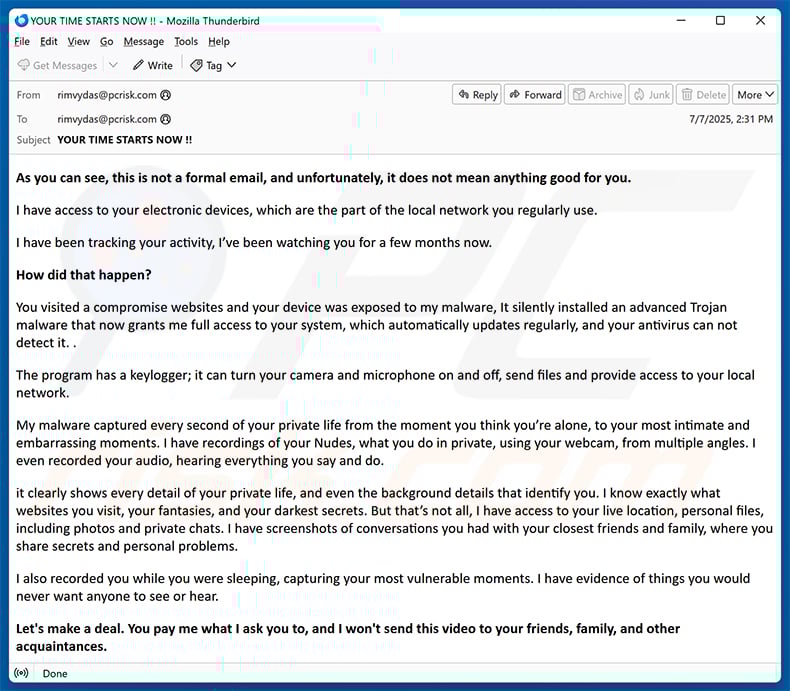Image resolution: width=790 pixels, height=691 pixels.
Task: Open the Help menu
Action: tap(219, 42)
